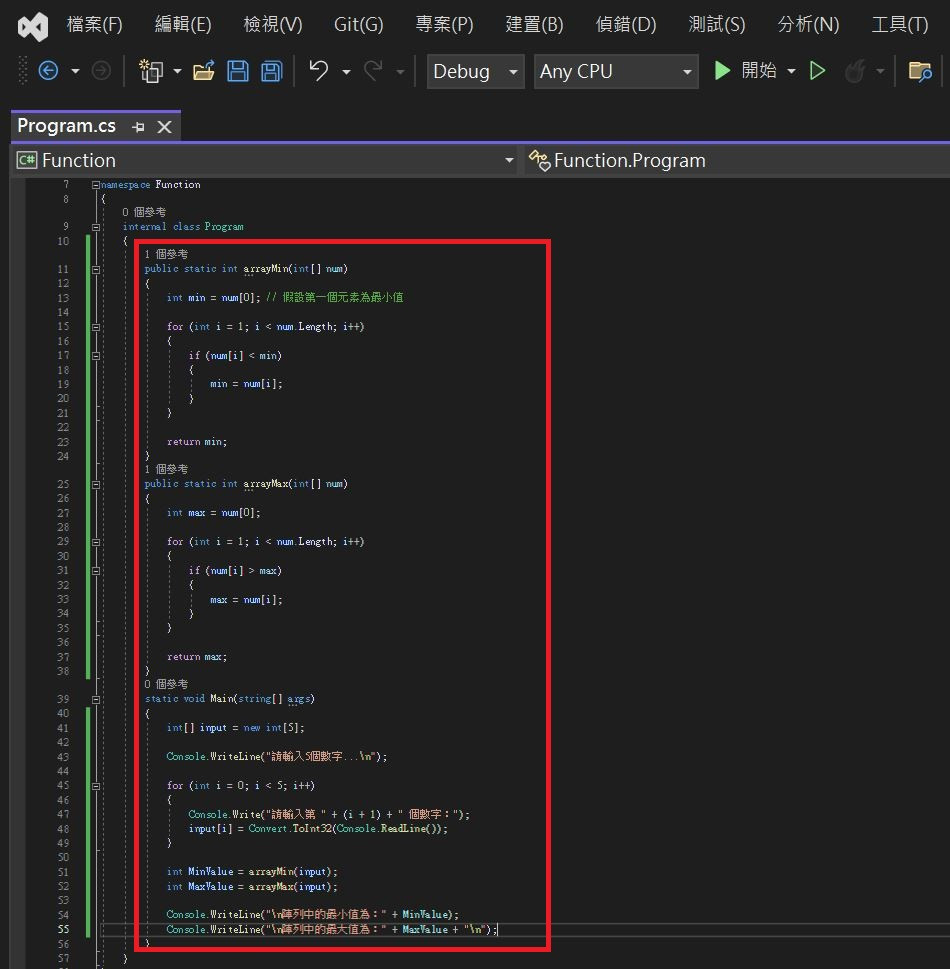Image resolution: width=950 pixels, height=969 pixels.
Task: Expand the new project dropdown arrow
Action: pos(177,72)
